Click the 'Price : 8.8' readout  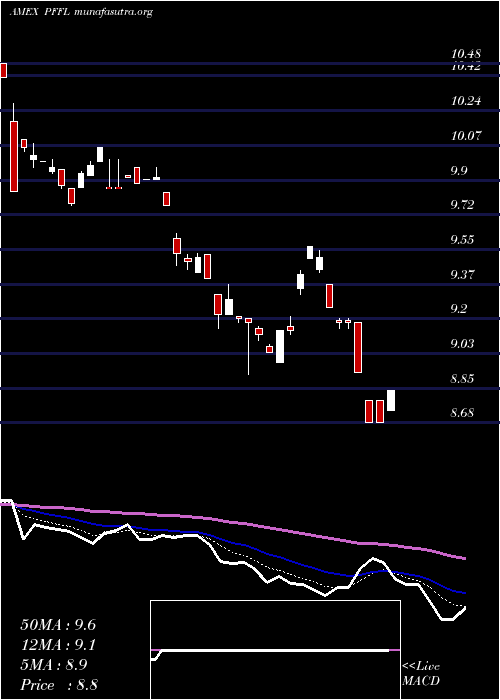(x=59, y=685)
